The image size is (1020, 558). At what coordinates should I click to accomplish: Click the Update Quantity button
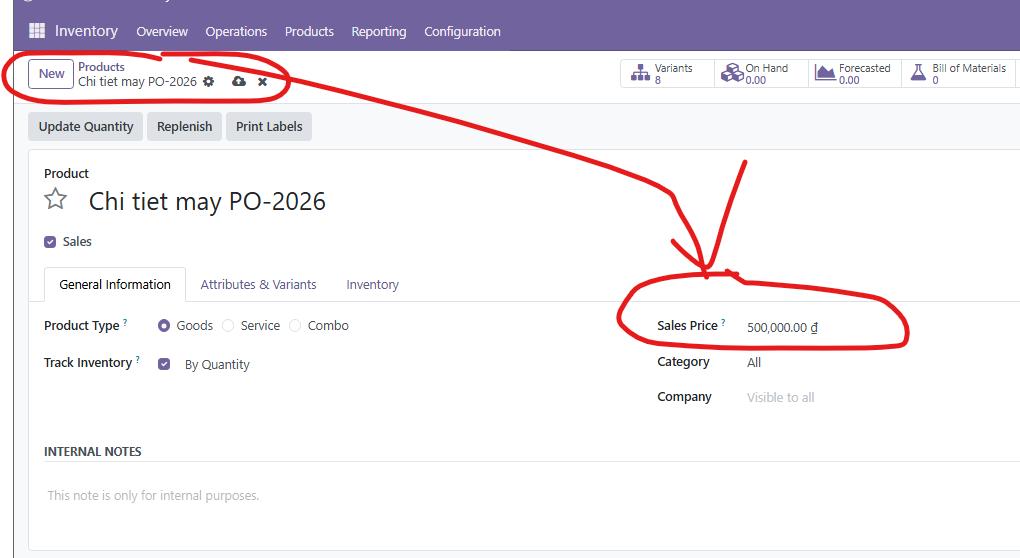(86, 127)
